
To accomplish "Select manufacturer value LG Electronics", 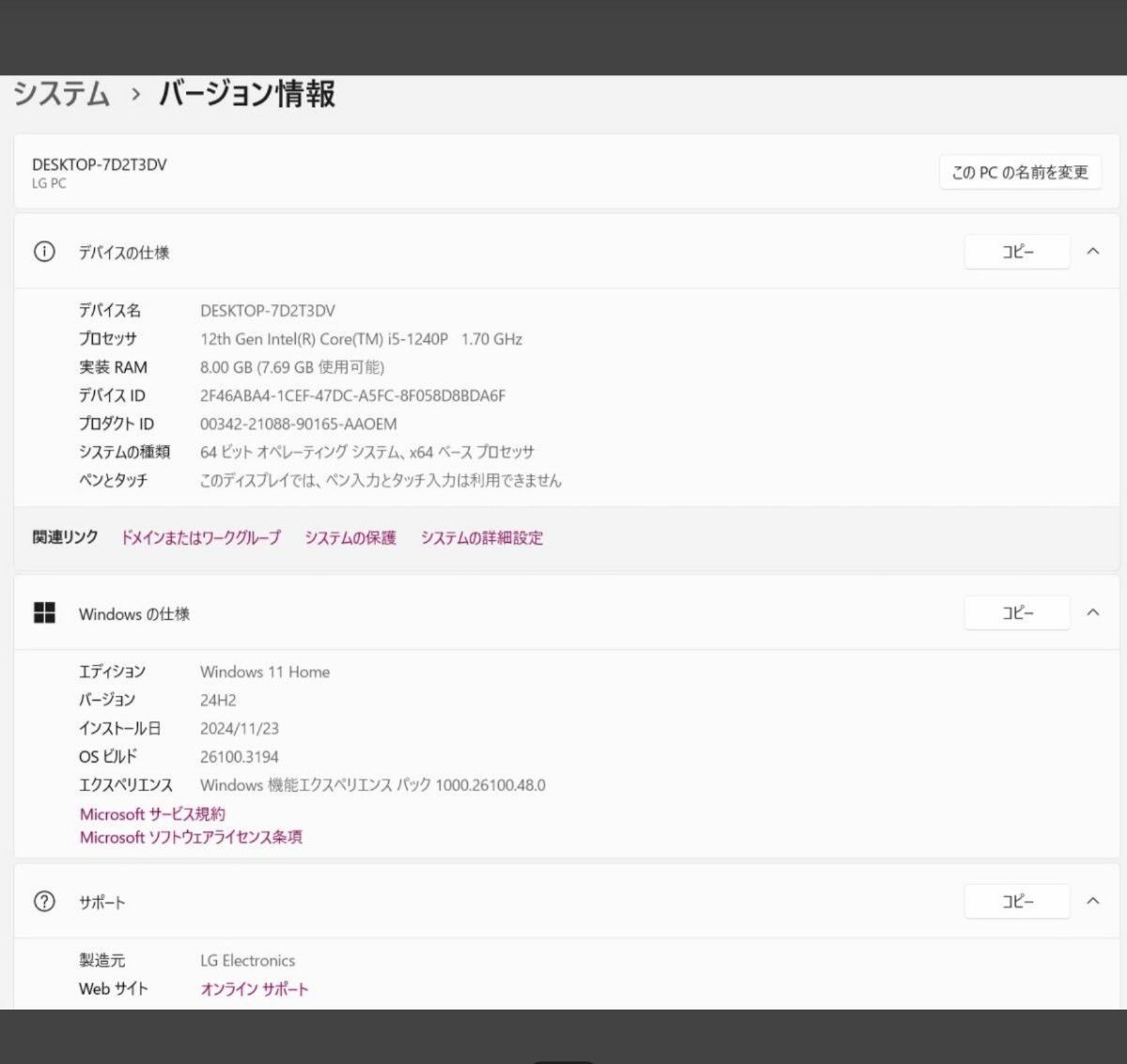I will (248, 961).
